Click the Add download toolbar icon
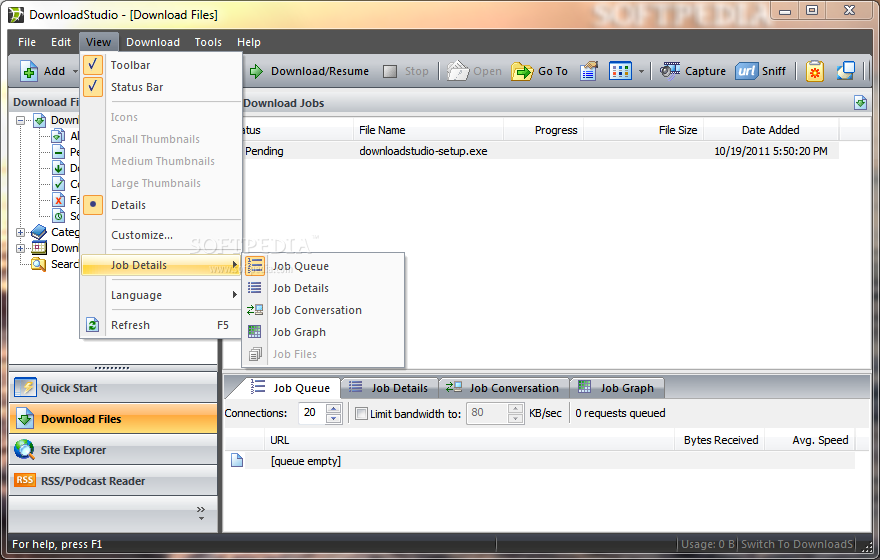 29,71
